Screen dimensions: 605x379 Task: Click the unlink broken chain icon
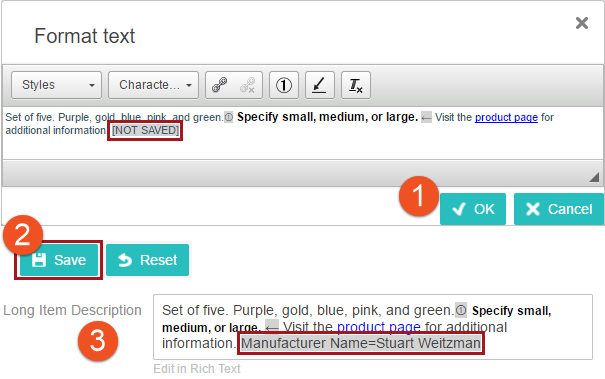click(248, 85)
